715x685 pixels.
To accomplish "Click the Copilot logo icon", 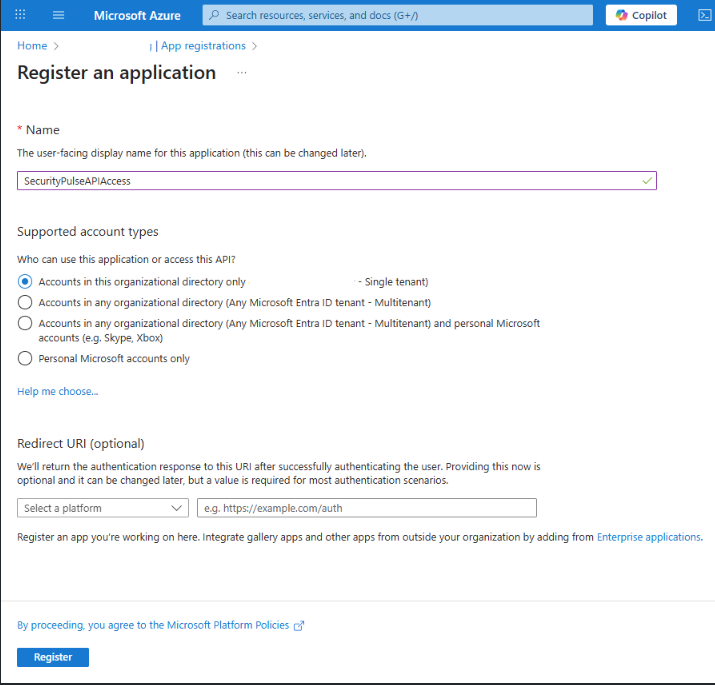I will click(622, 15).
